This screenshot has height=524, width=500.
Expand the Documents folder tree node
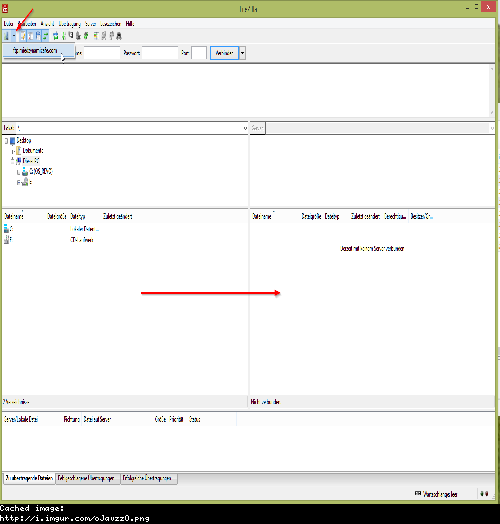click(x=13, y=151)
